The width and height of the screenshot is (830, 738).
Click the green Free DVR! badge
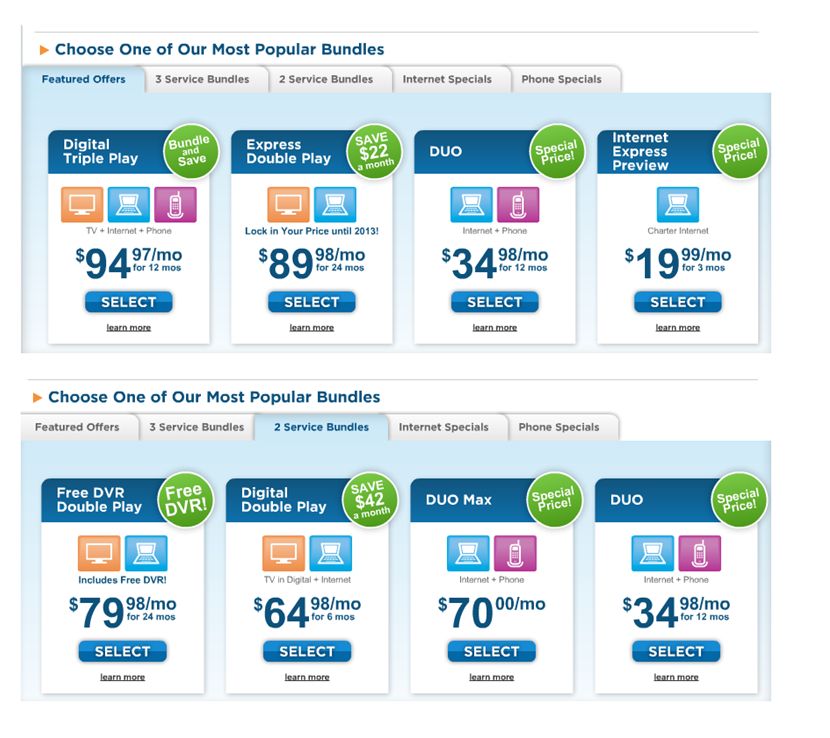coord(184,499)
